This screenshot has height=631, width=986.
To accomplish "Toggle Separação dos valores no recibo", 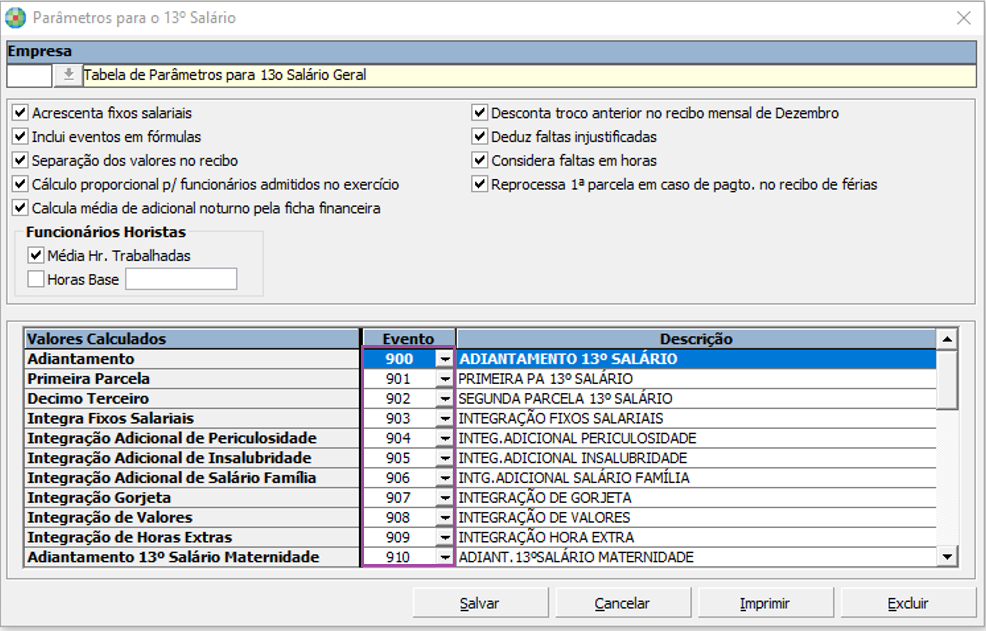I will tap(21, 160).
